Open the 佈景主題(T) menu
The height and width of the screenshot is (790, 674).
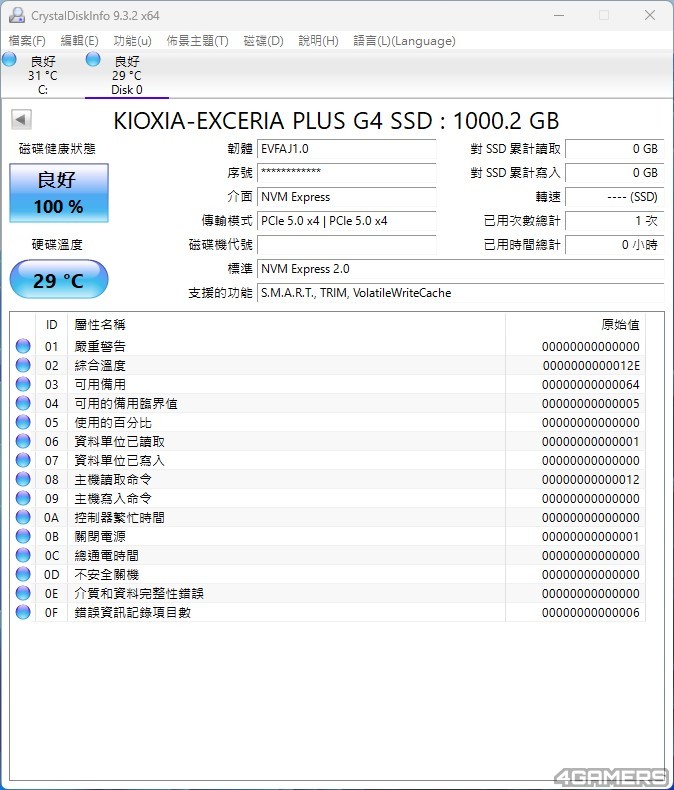click(197, 41)
